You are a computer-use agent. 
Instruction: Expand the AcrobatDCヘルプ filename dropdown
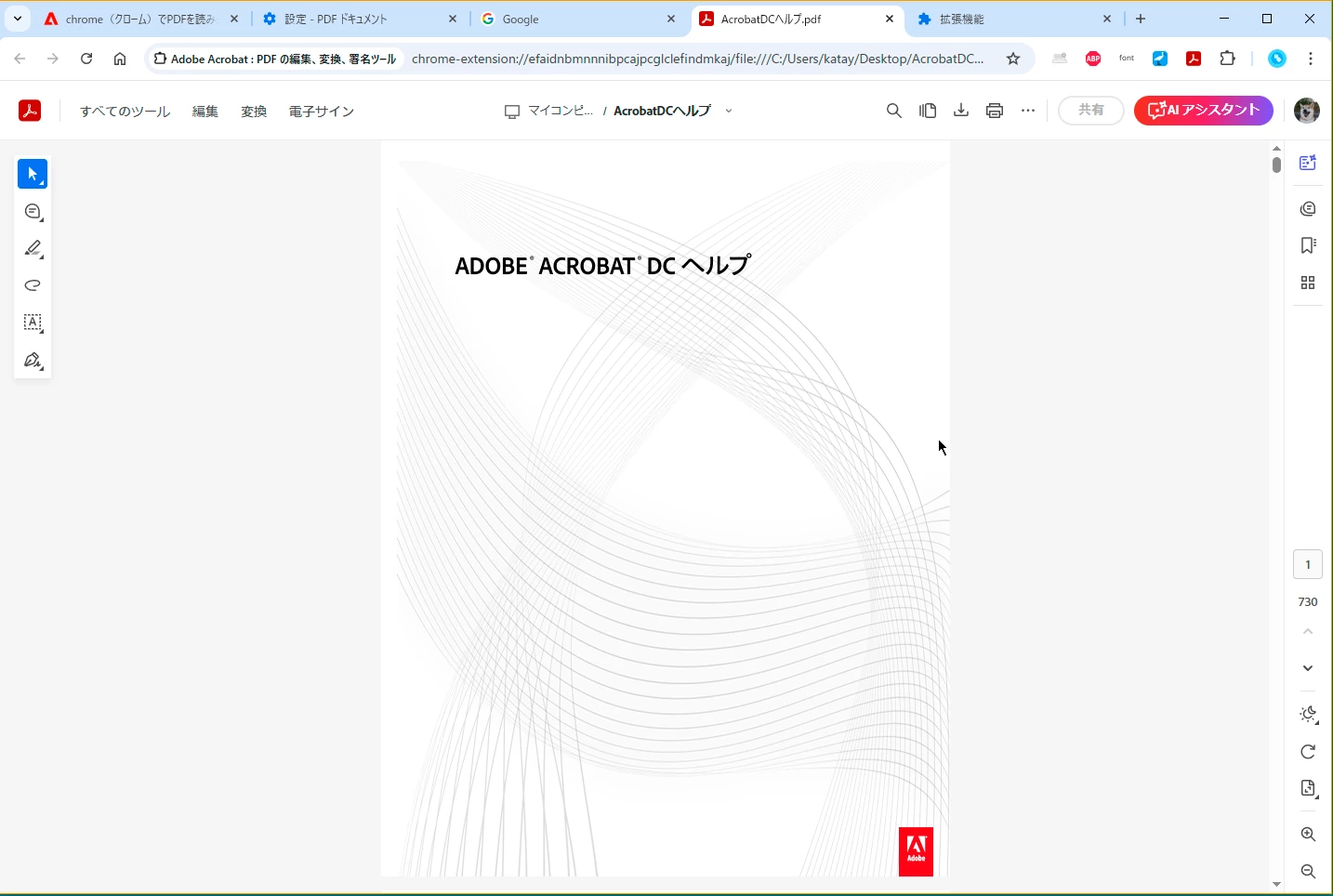(729, 111)
